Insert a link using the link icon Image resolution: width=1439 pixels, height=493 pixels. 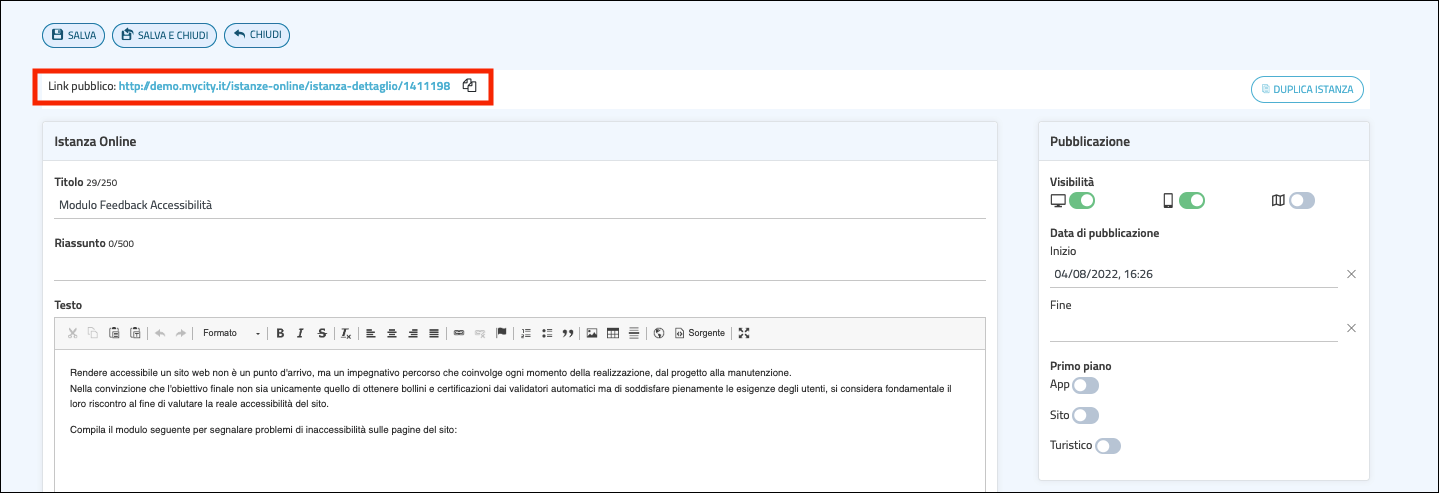pos(459,333)
